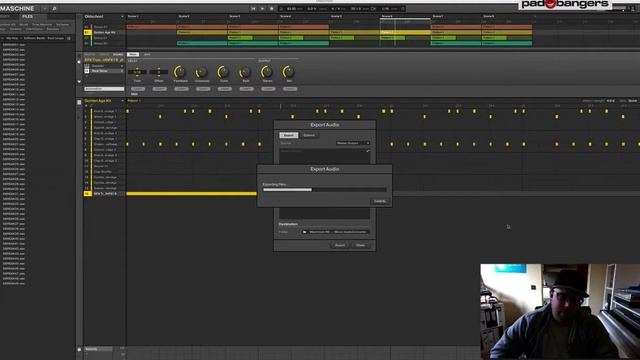640x360 pixels.
Task: Adjust the Mix knob in Beat Delay
Action: 289,72
